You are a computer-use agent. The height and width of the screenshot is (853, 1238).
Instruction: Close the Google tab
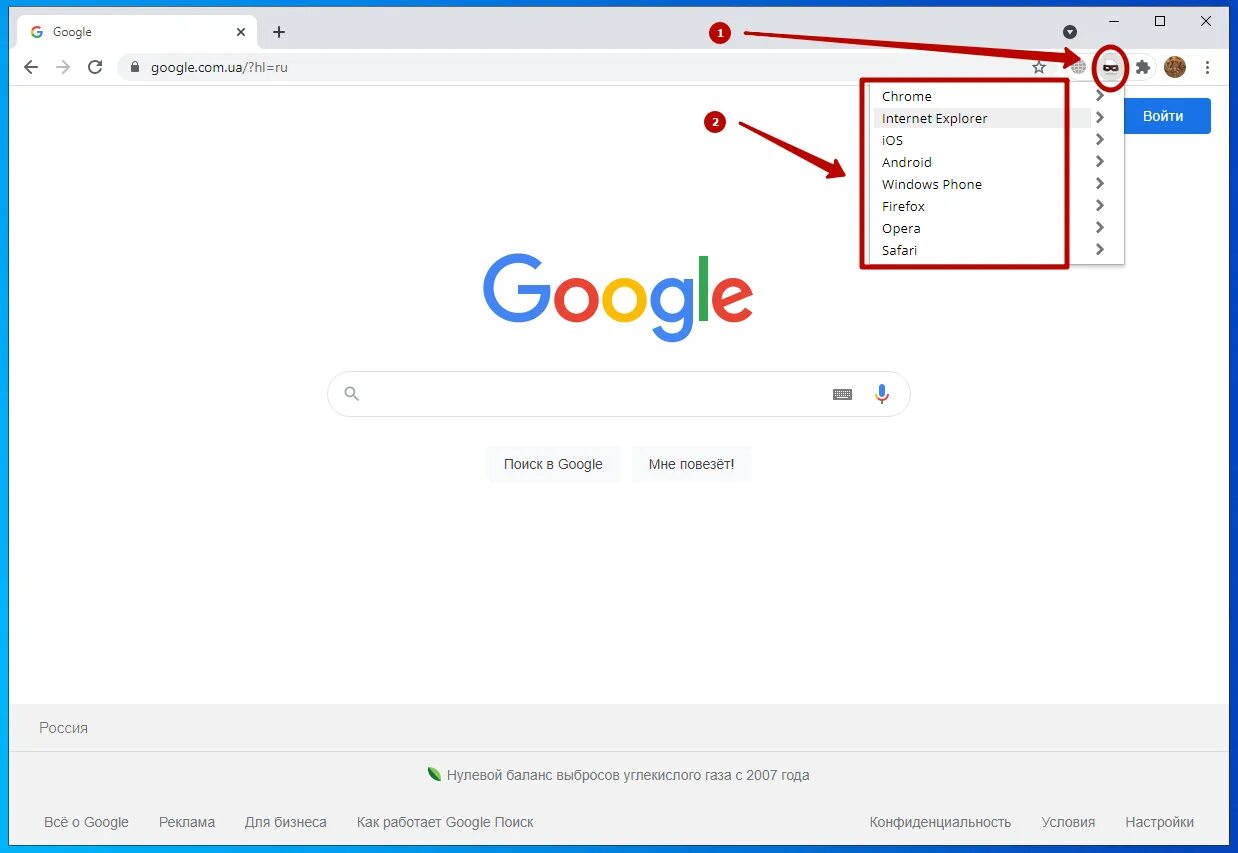pos(241,32)
